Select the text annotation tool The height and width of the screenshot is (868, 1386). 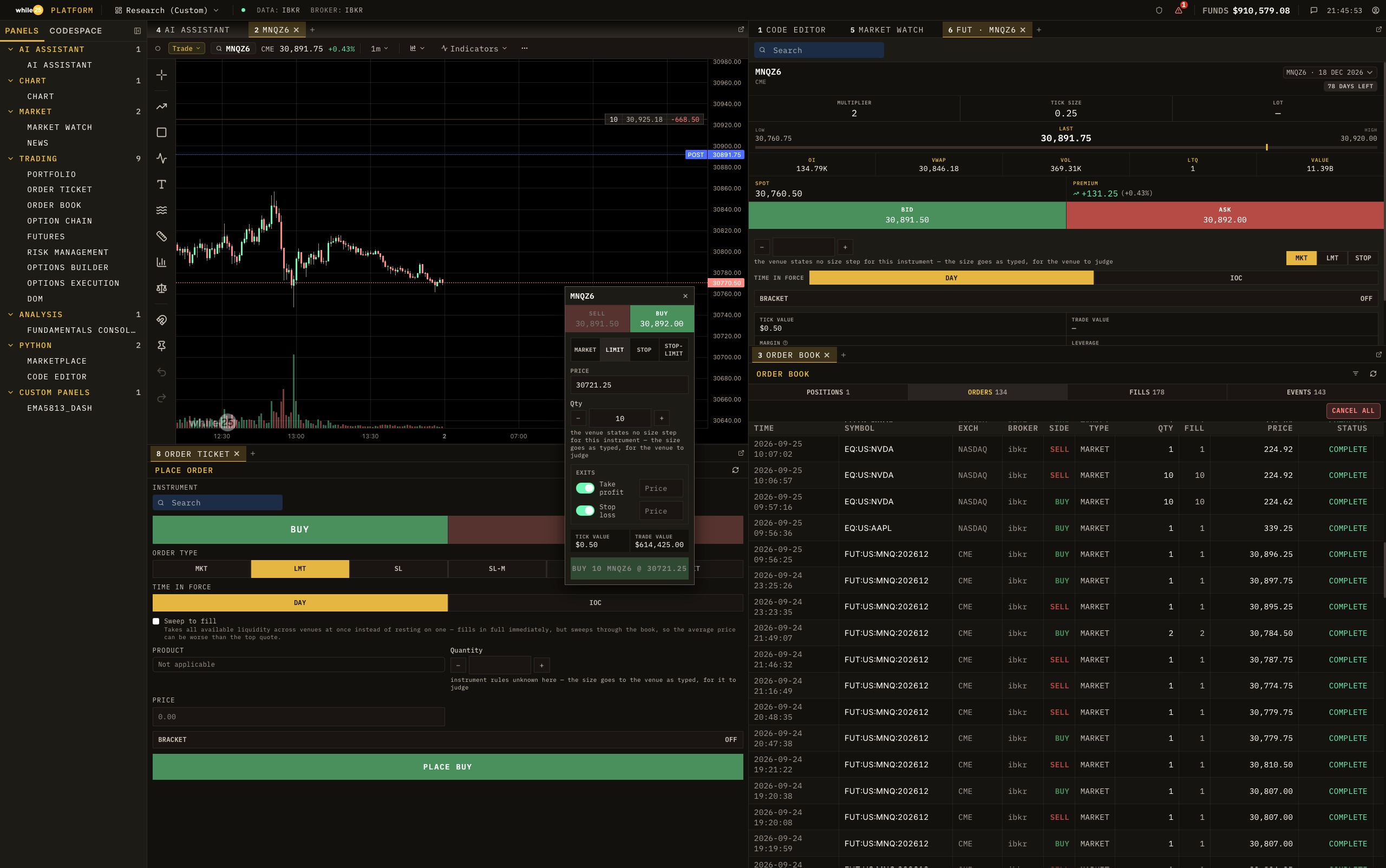pyautogui.click(x=161, y=185)
